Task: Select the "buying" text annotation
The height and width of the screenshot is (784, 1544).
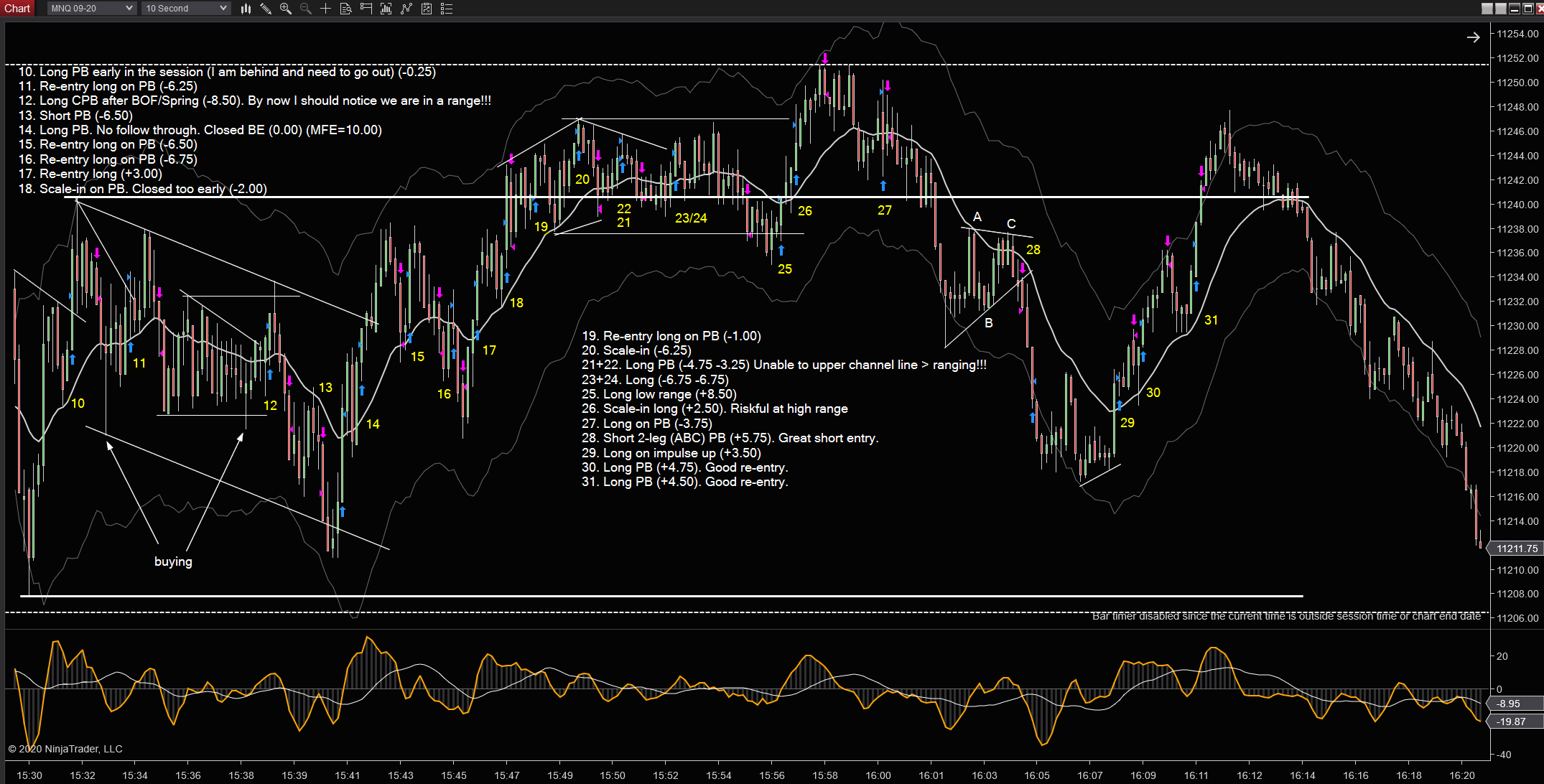Action: click(x=173, y=561)
